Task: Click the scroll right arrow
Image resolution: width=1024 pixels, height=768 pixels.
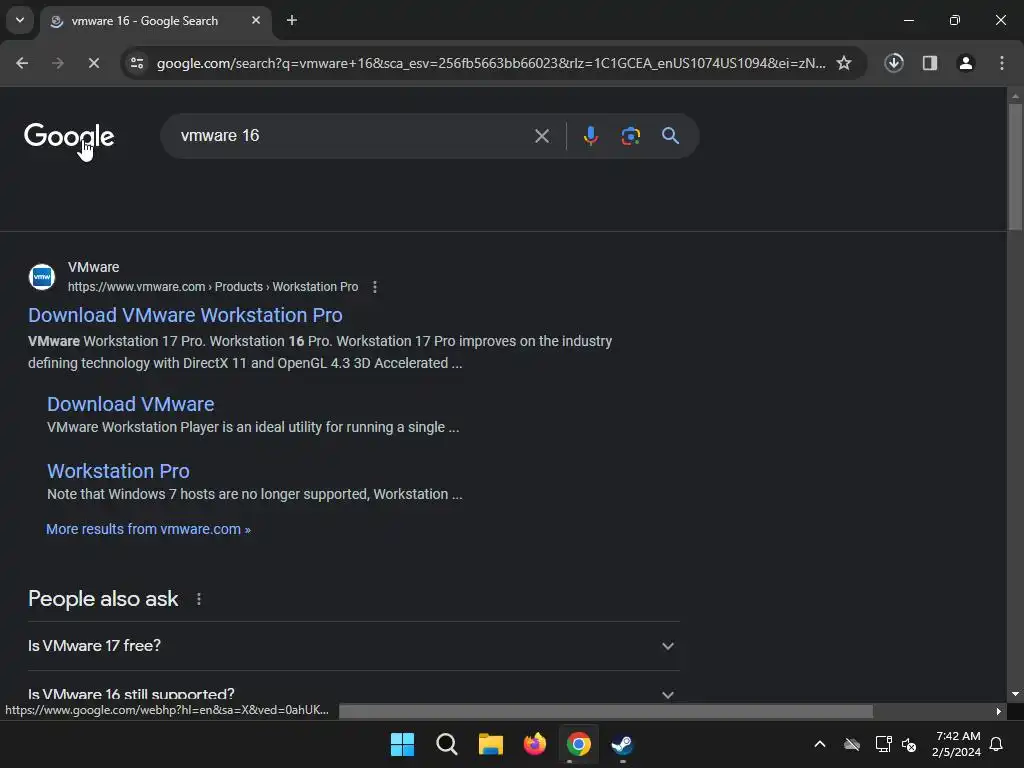Action: point(998,711)
